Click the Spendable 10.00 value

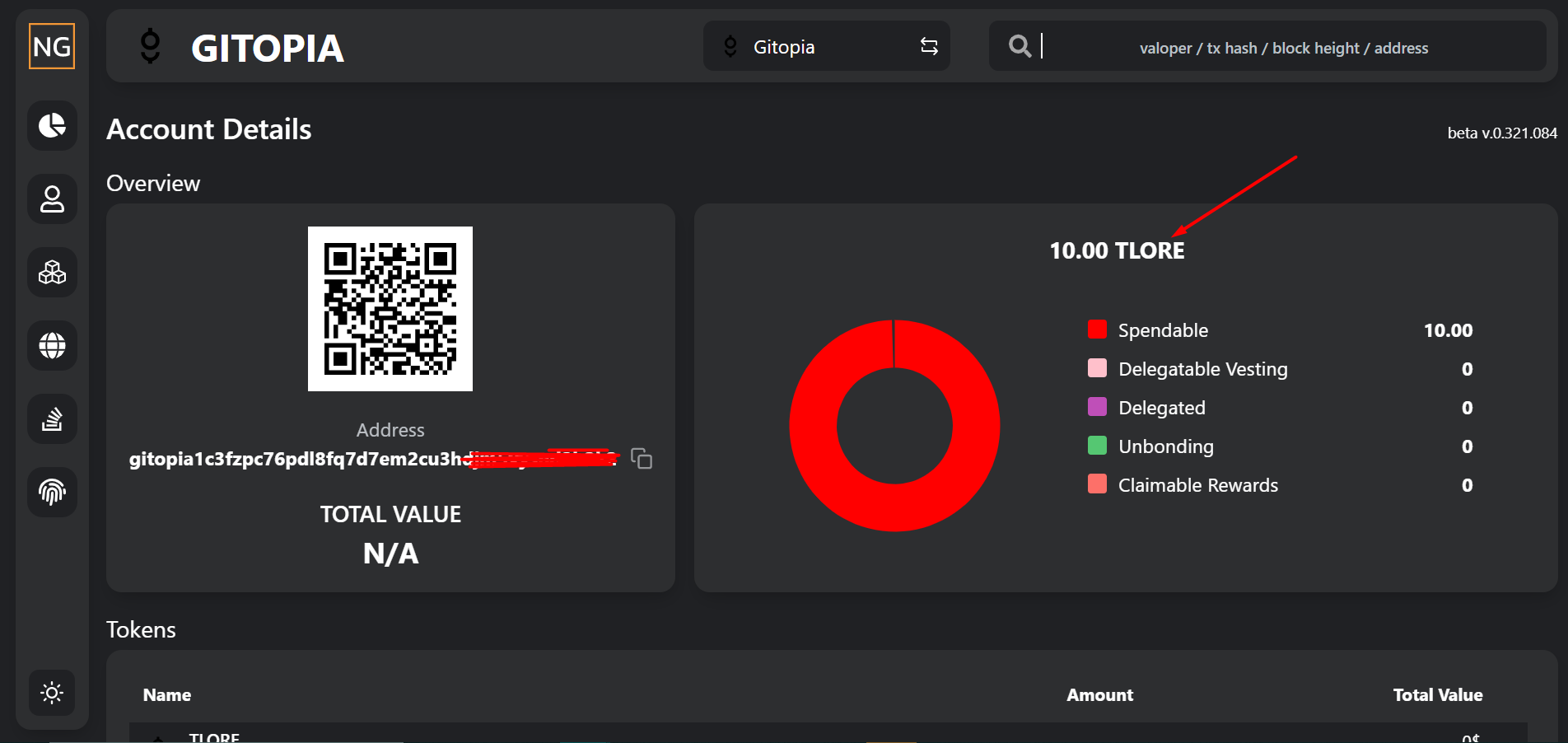[1448, 330]
